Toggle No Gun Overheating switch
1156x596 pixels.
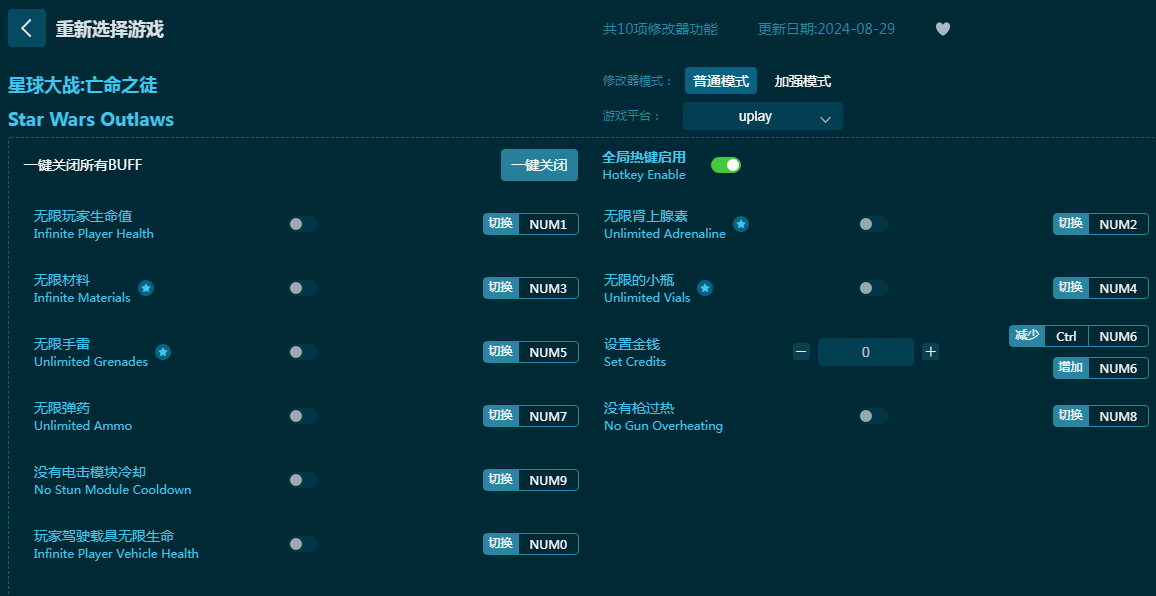pos(872,416)
